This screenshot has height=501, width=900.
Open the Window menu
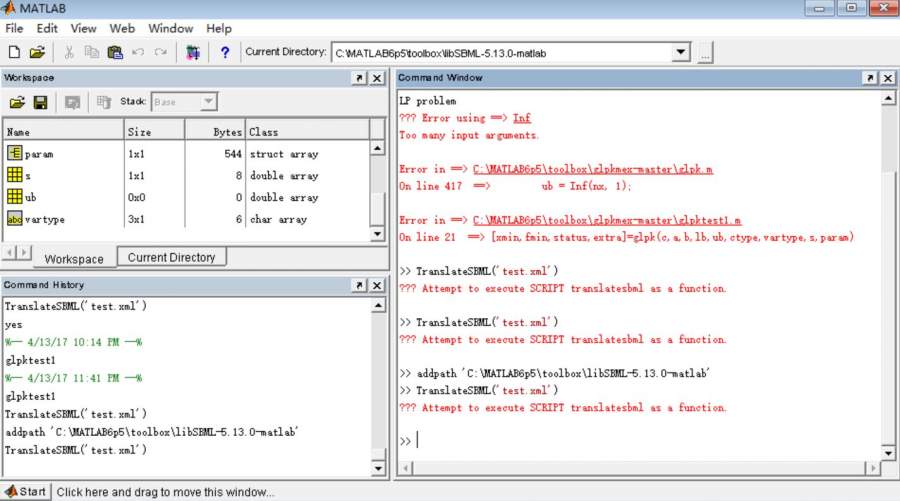click(170, 28)
